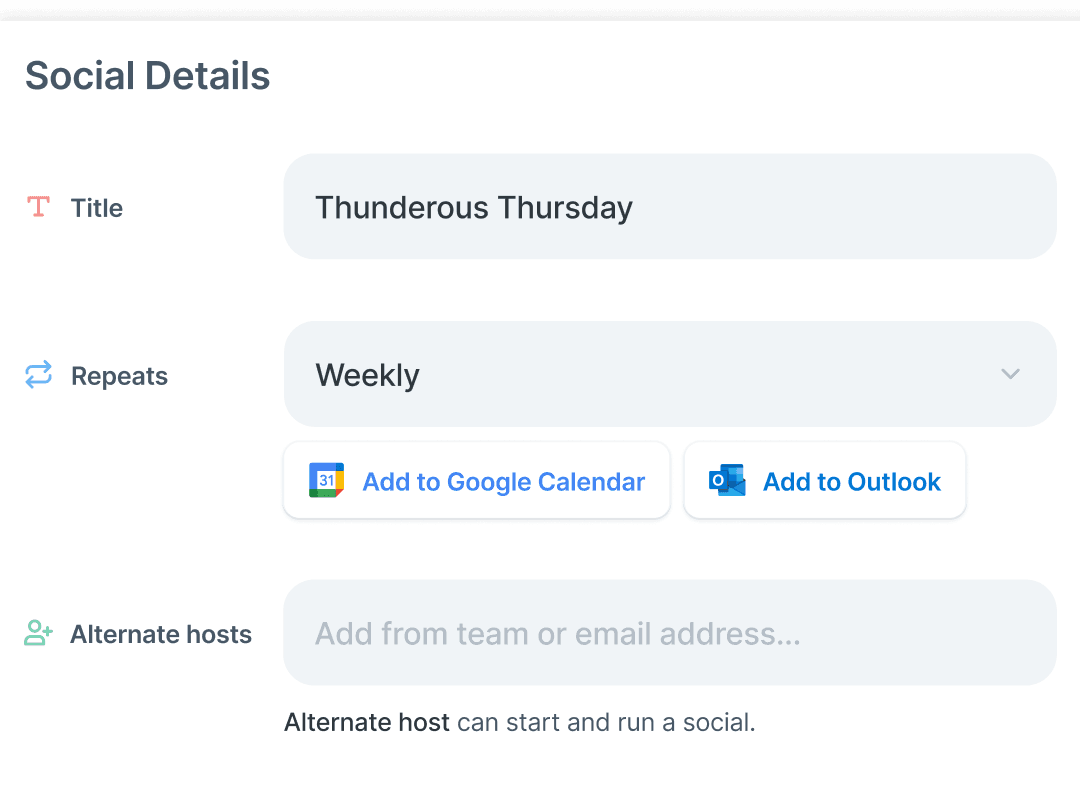This screenshot has height=794, width=1080.
Task: Click the "Add to Google Calendar" link text
Action: [x=503, y=481]
